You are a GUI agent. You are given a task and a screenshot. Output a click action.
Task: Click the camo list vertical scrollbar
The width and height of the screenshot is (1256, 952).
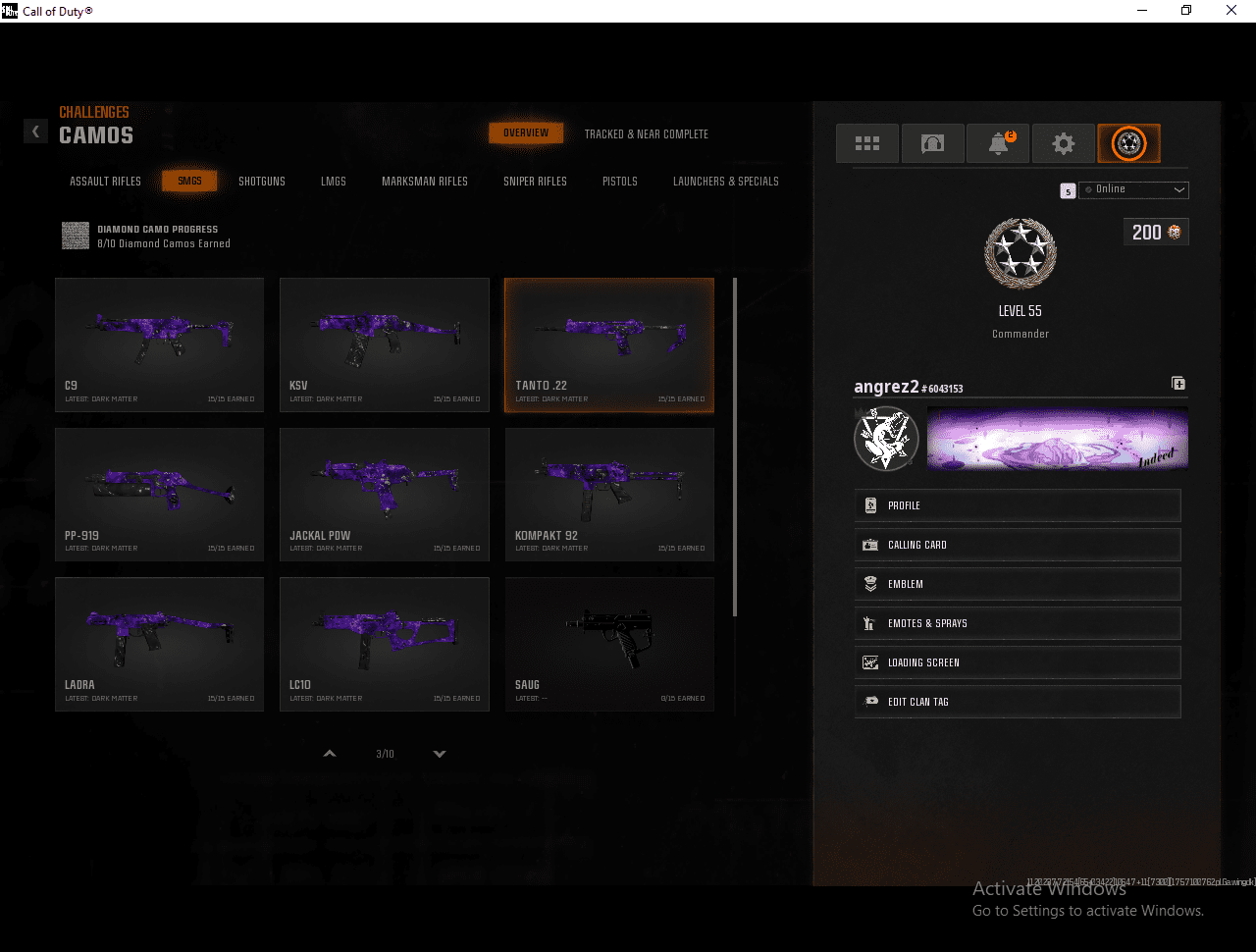click(735, 448)
